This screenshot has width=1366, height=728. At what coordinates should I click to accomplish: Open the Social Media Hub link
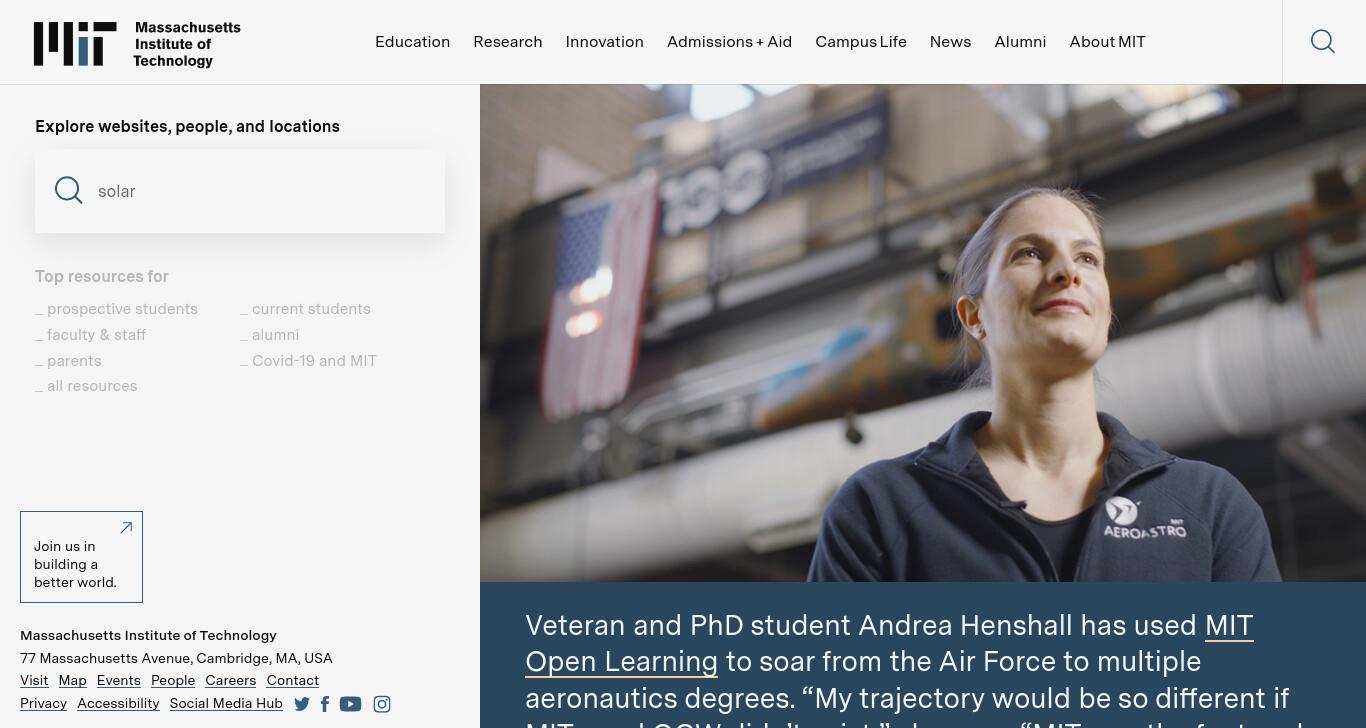point(226,703)
